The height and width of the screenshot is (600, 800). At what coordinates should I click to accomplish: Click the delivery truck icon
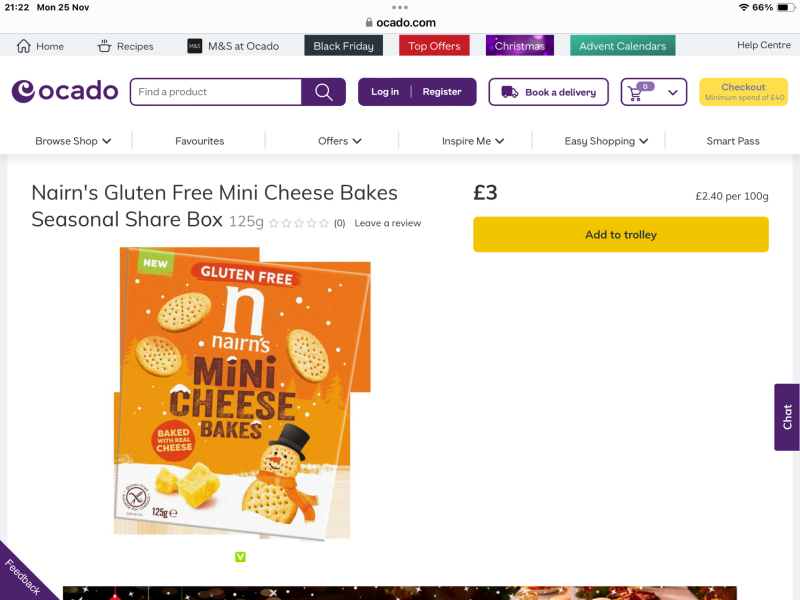510,91
